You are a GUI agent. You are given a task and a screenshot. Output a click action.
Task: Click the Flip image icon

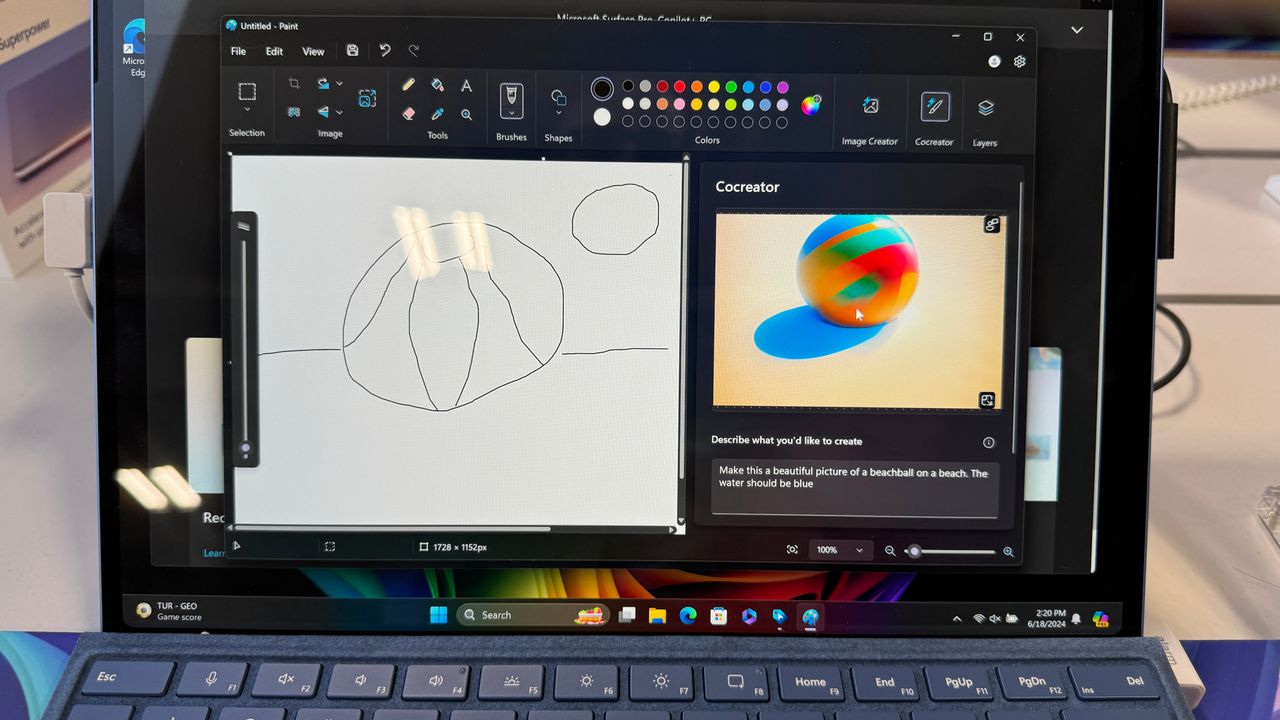pos(324,112)
